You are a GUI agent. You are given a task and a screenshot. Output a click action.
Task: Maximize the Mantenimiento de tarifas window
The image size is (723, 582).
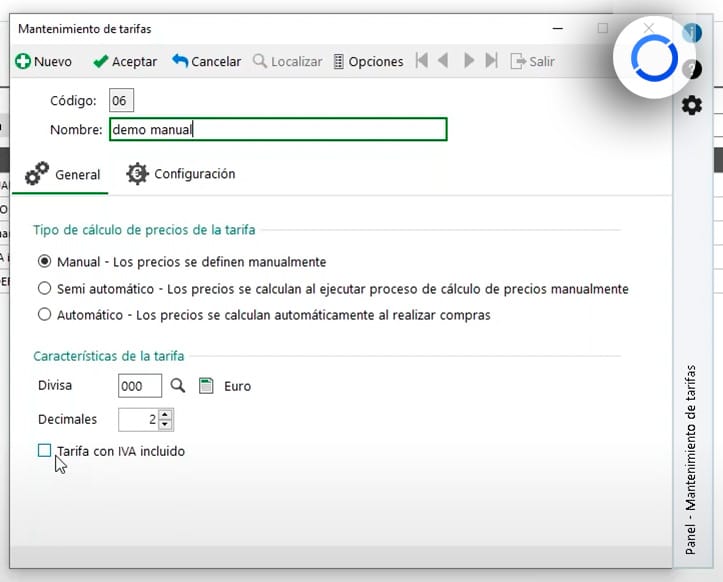coord(602,29)
